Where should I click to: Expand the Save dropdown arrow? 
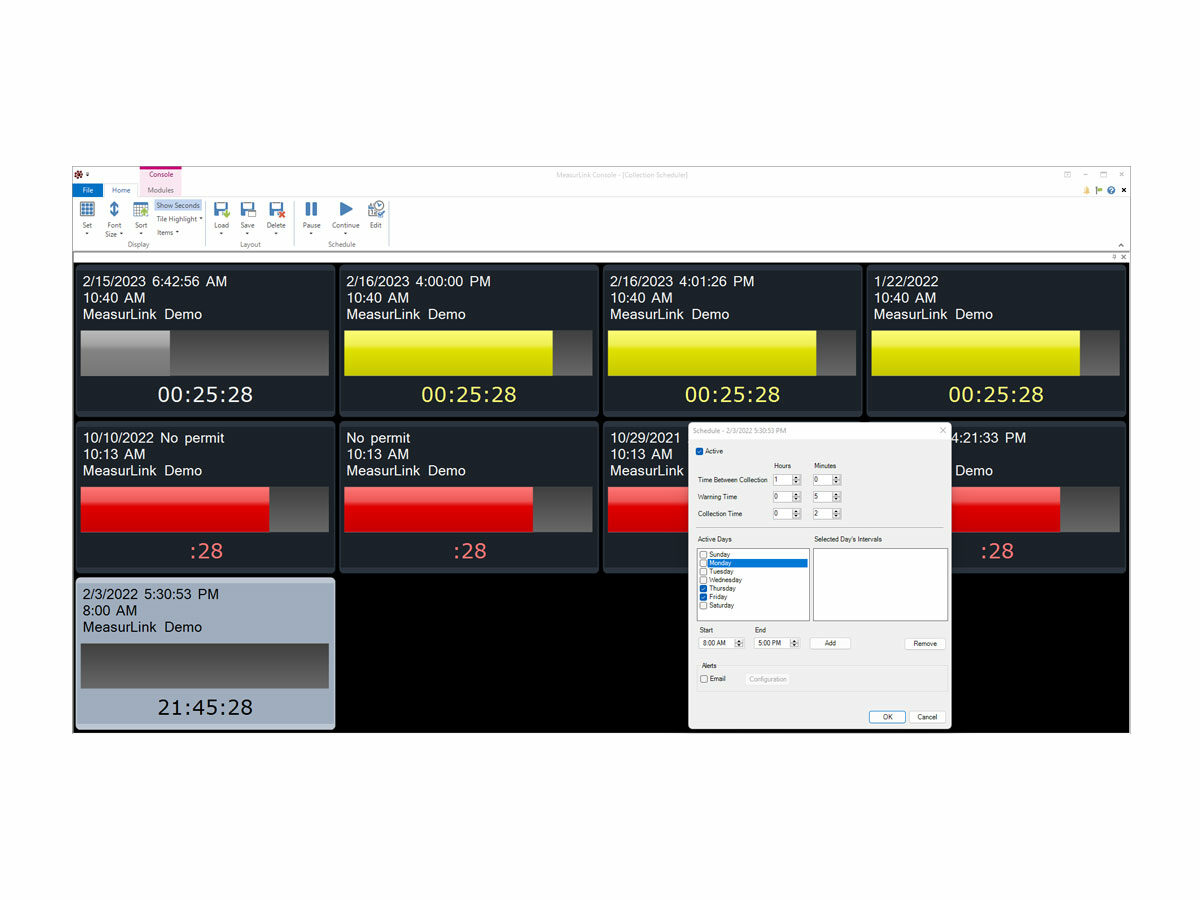click(248, 234)
